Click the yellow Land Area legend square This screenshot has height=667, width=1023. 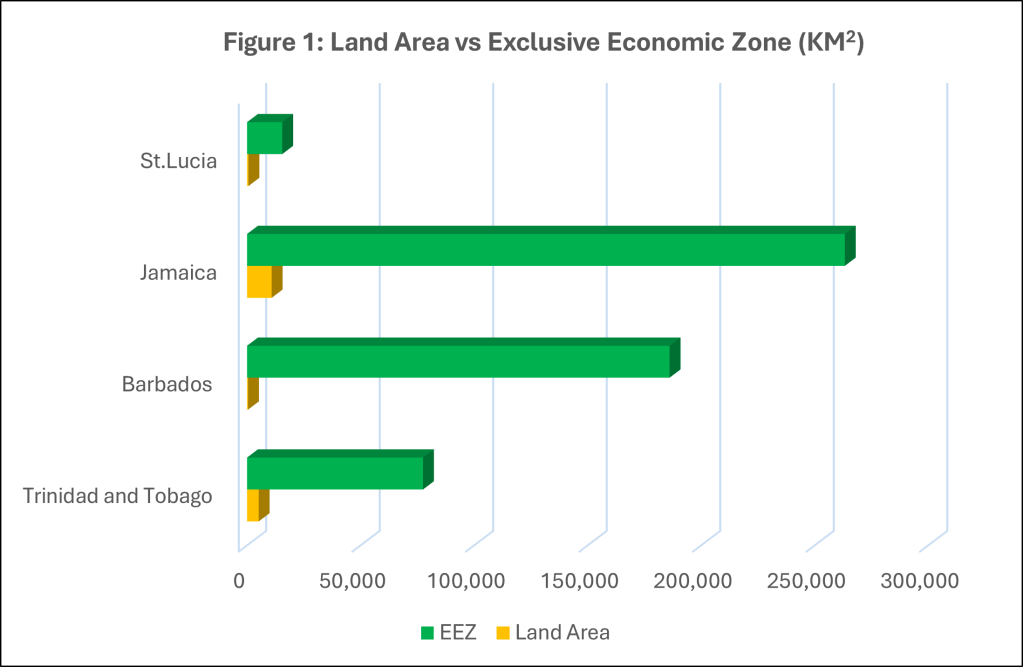[503, 632]
